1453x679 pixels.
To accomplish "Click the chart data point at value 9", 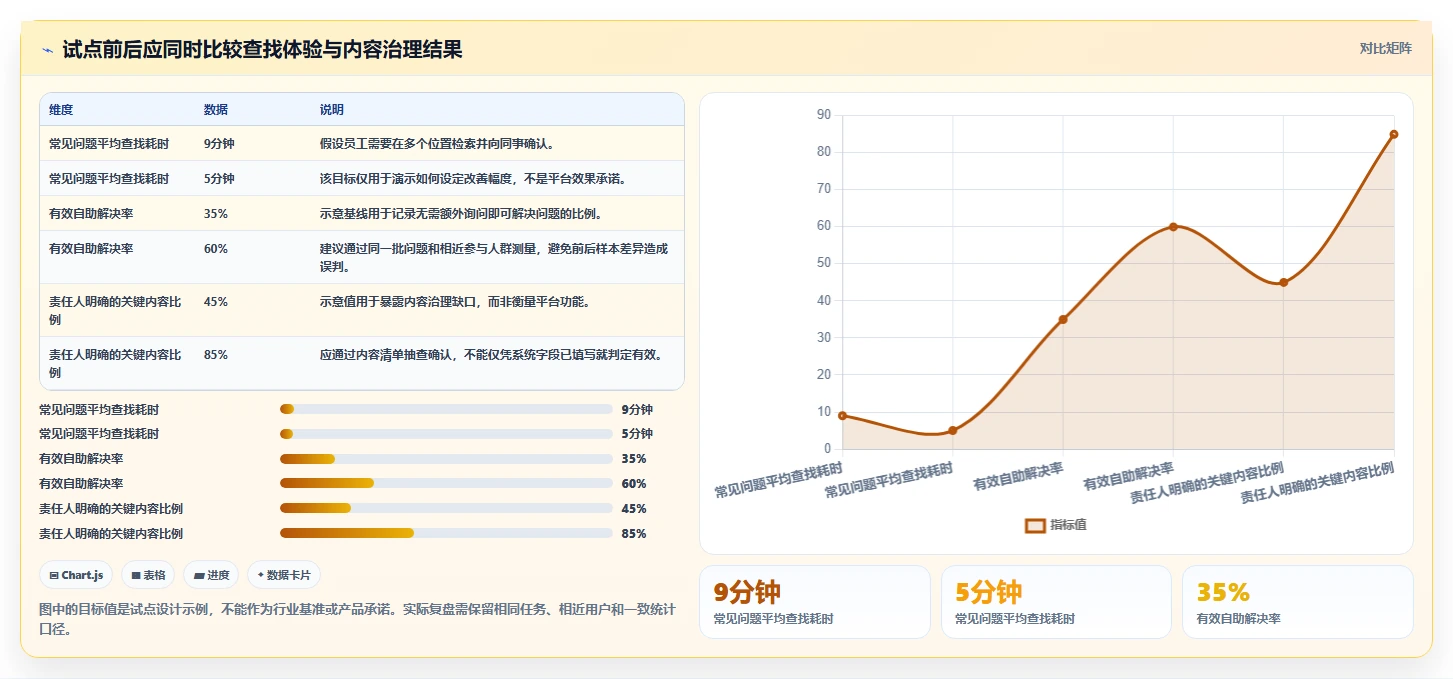I will click(842, 415).
